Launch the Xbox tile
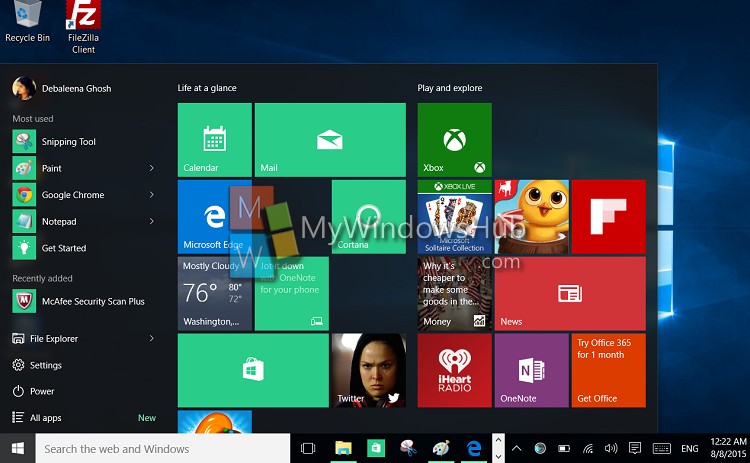This screenshot has height=463, width=750. [x=454, y=140]
